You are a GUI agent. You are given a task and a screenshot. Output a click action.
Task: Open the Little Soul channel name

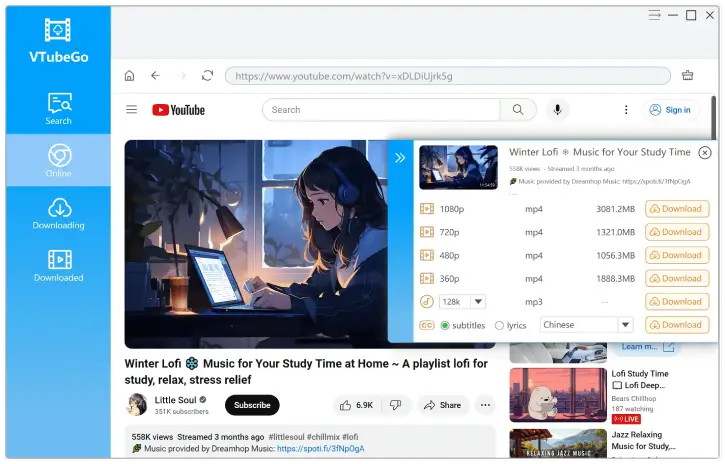click(x=176, y=400)
